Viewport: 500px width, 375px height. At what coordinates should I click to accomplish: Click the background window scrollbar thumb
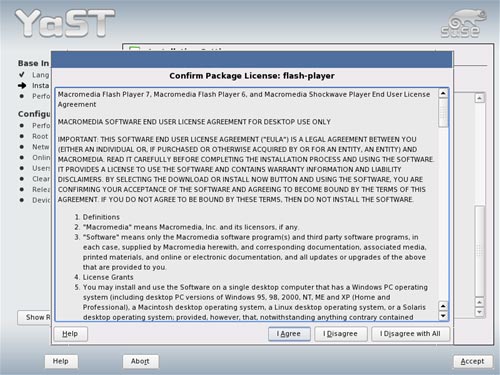tap(479, 251)
